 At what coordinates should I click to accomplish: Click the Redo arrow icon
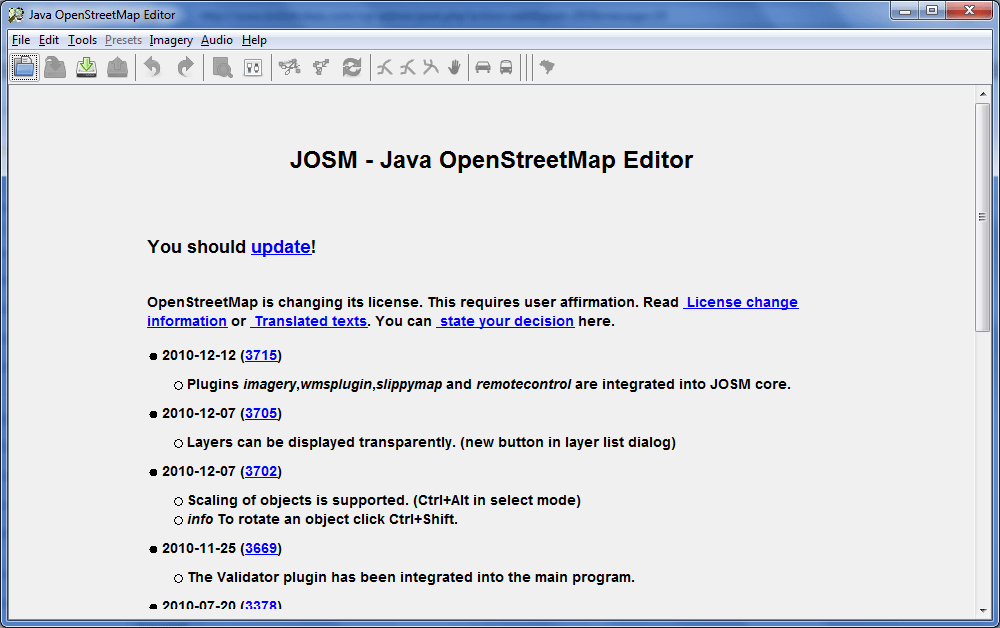coord(185,67)
